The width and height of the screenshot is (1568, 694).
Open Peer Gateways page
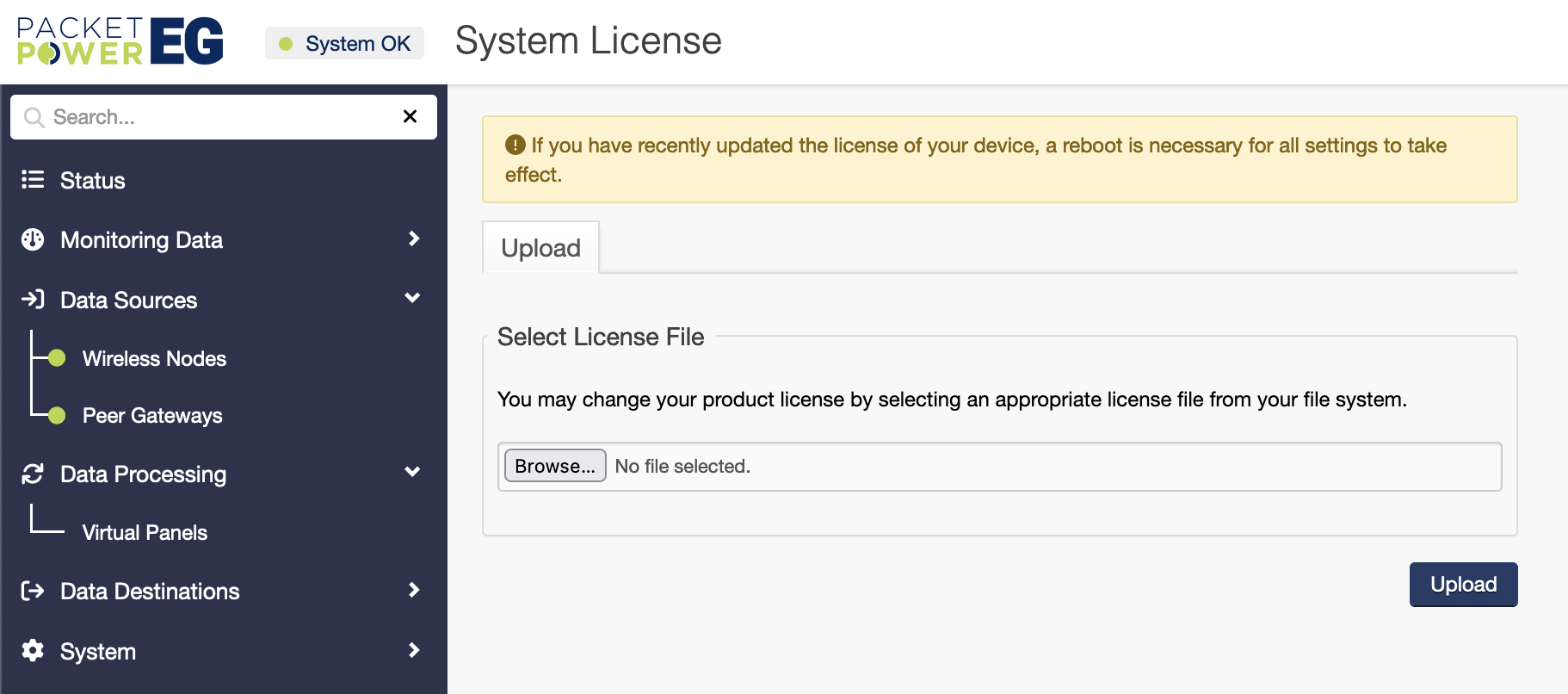[x=152, y=416]
